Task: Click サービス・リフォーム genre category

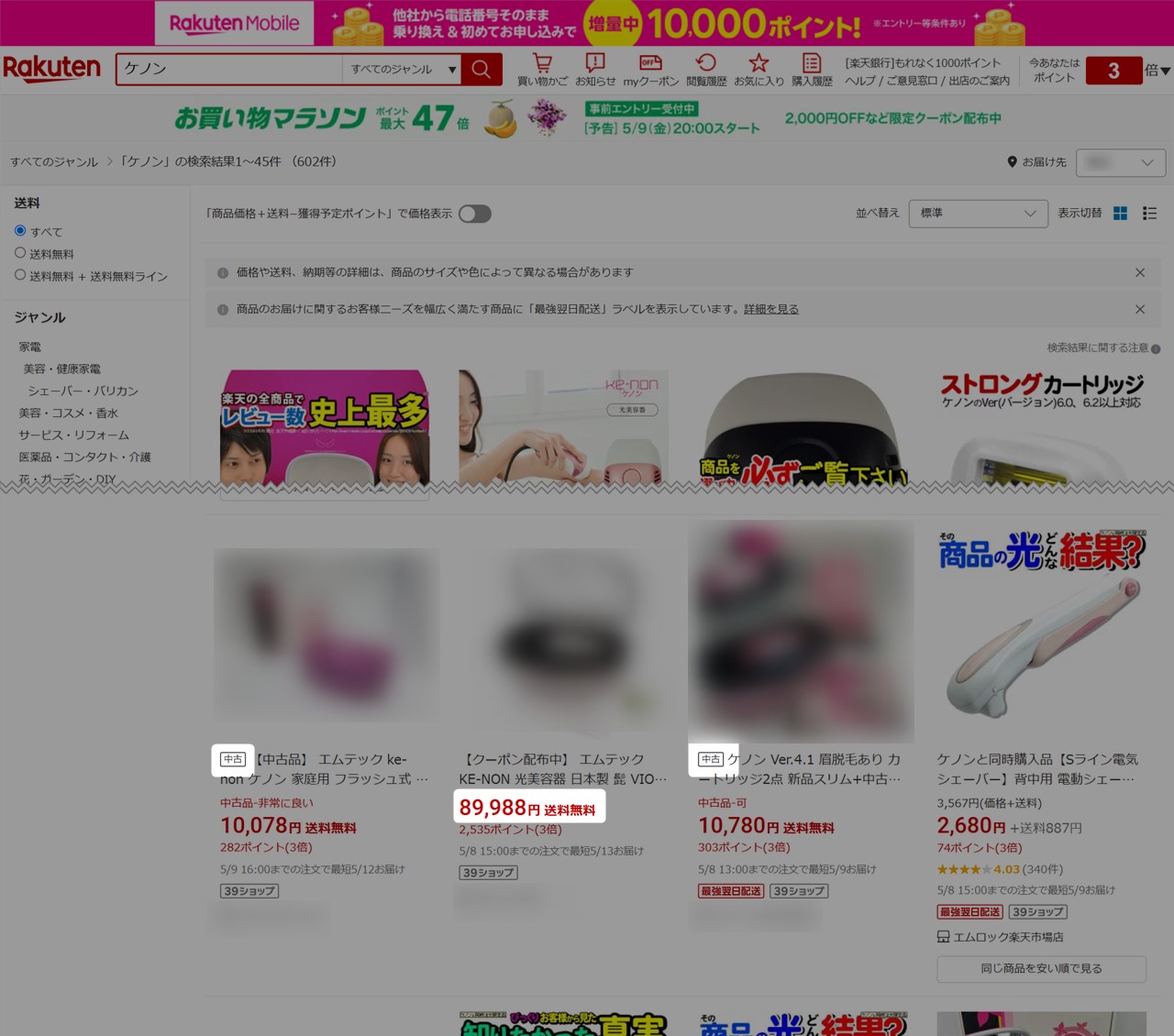Action: click(74, 435)
